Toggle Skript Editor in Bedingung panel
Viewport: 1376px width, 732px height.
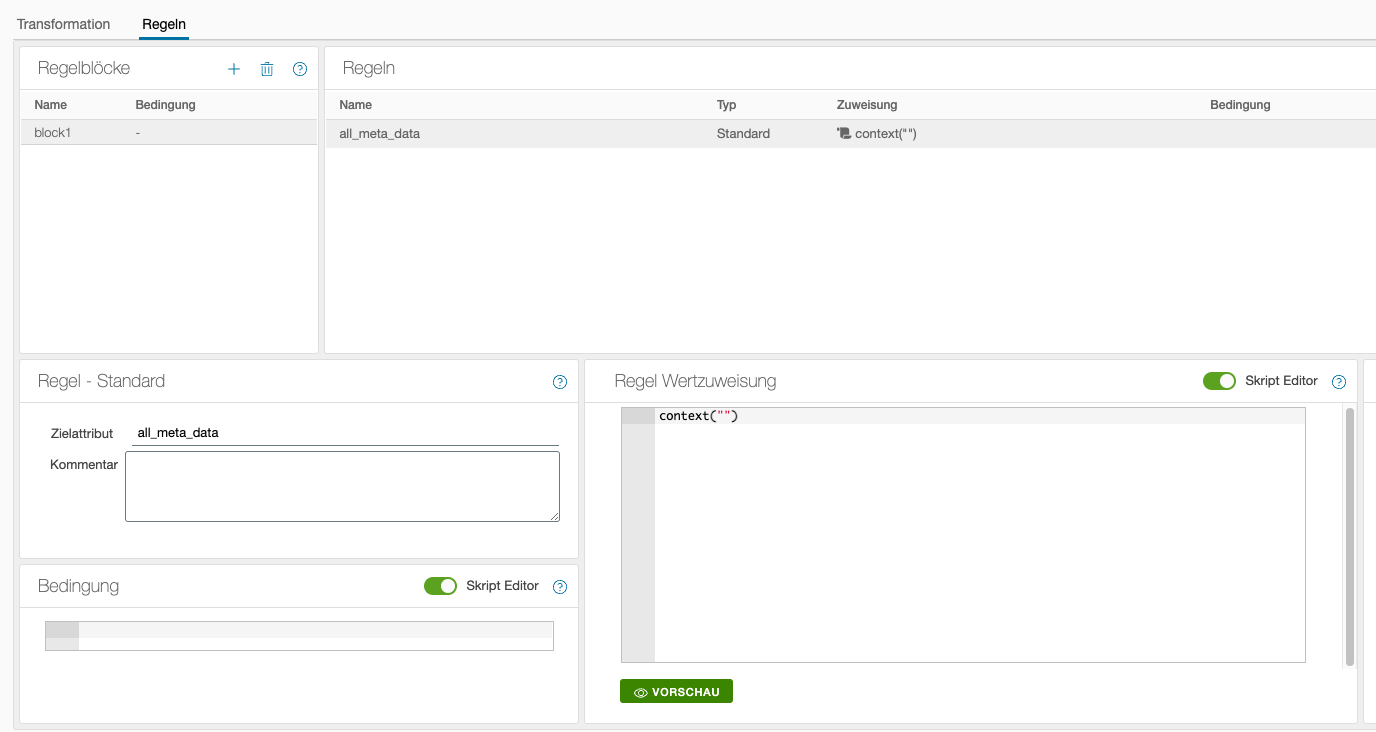coord(440,586)
